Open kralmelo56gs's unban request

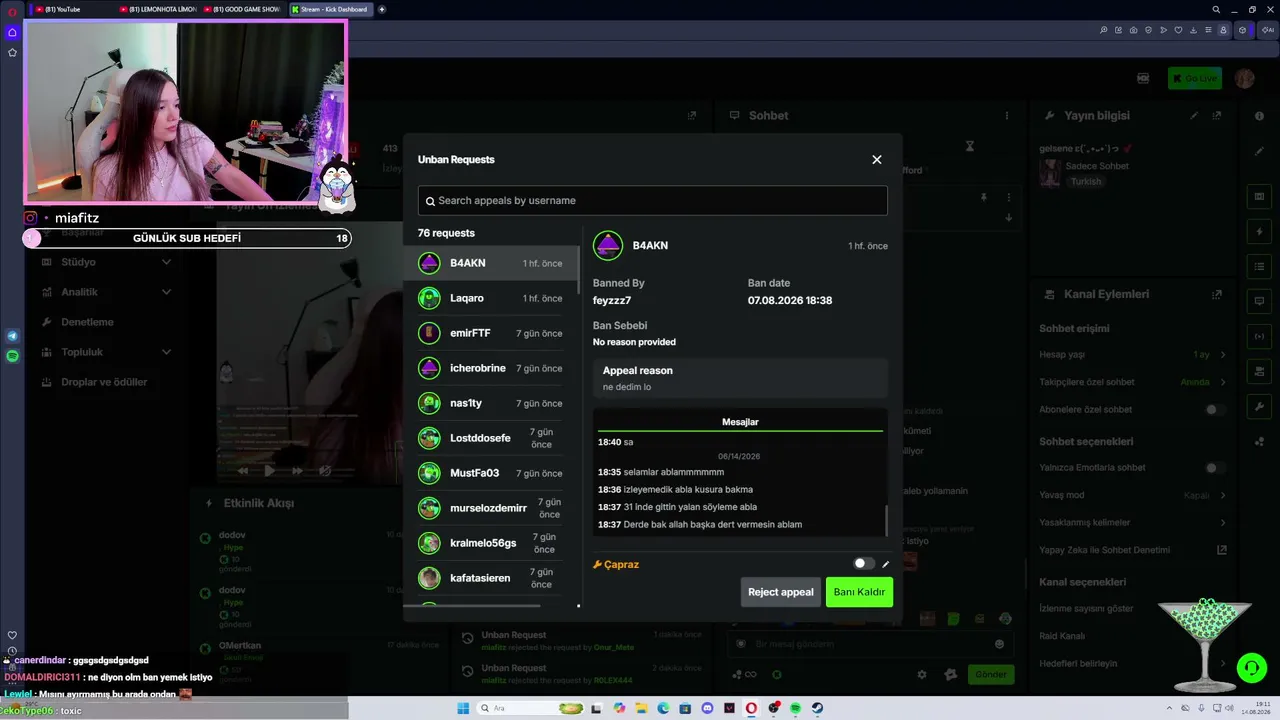491,543
